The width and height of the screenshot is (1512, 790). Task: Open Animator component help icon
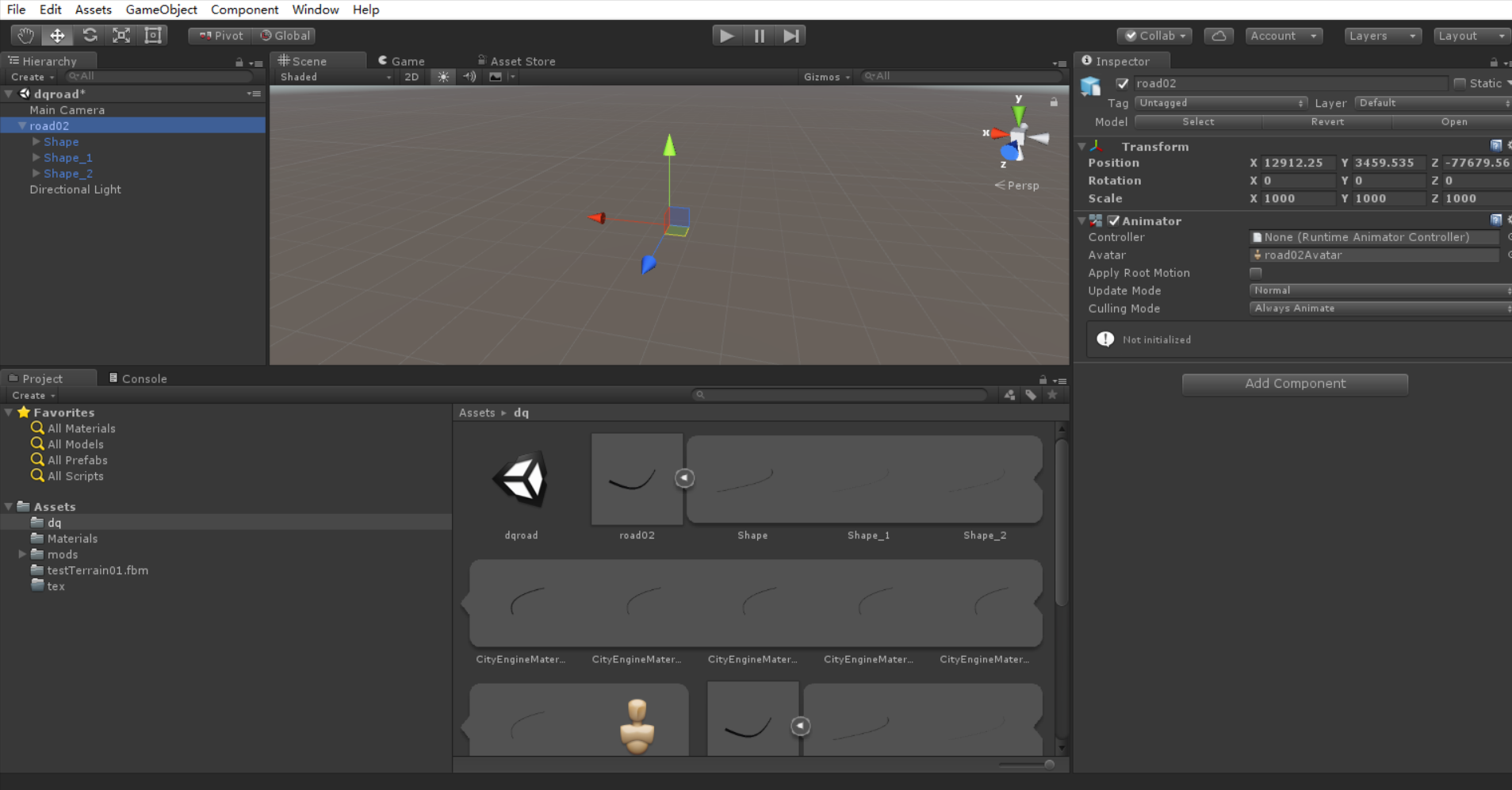click(x=1496, y=221)
